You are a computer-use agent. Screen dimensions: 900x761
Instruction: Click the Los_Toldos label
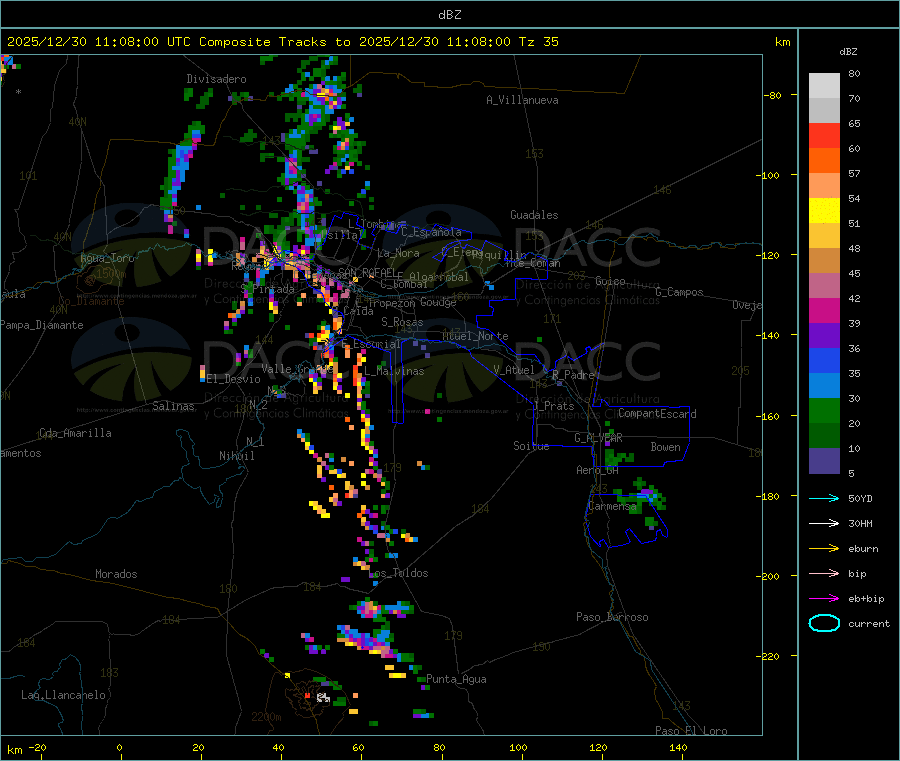pos(398,573)
